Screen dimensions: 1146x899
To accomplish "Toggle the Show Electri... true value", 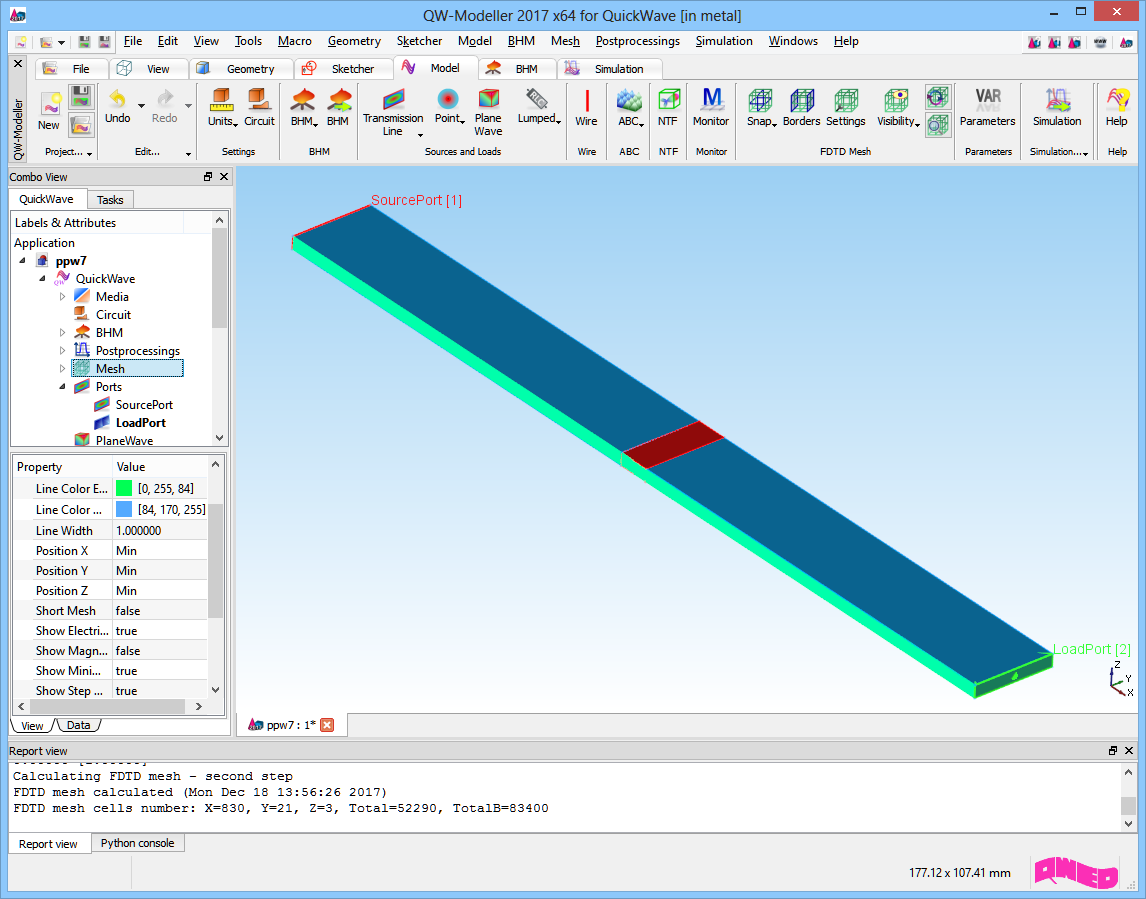I will click(160, 631).
